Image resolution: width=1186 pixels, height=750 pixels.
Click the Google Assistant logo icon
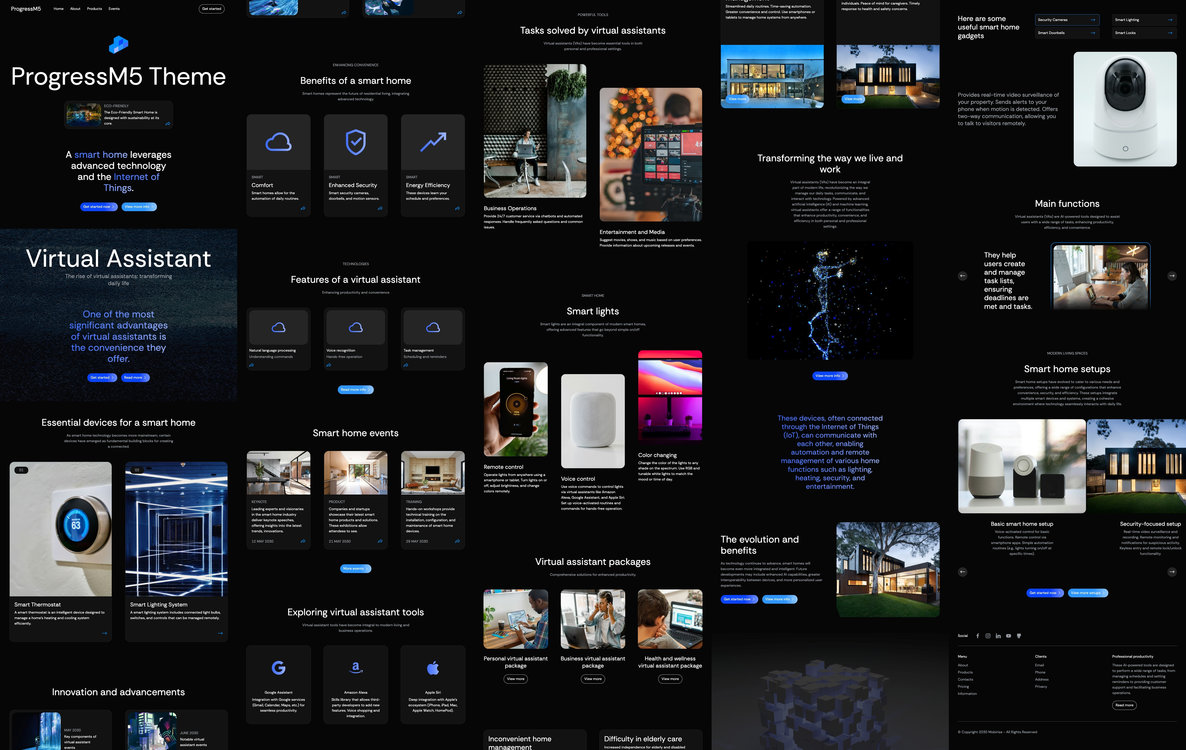[x=278, y=668]
